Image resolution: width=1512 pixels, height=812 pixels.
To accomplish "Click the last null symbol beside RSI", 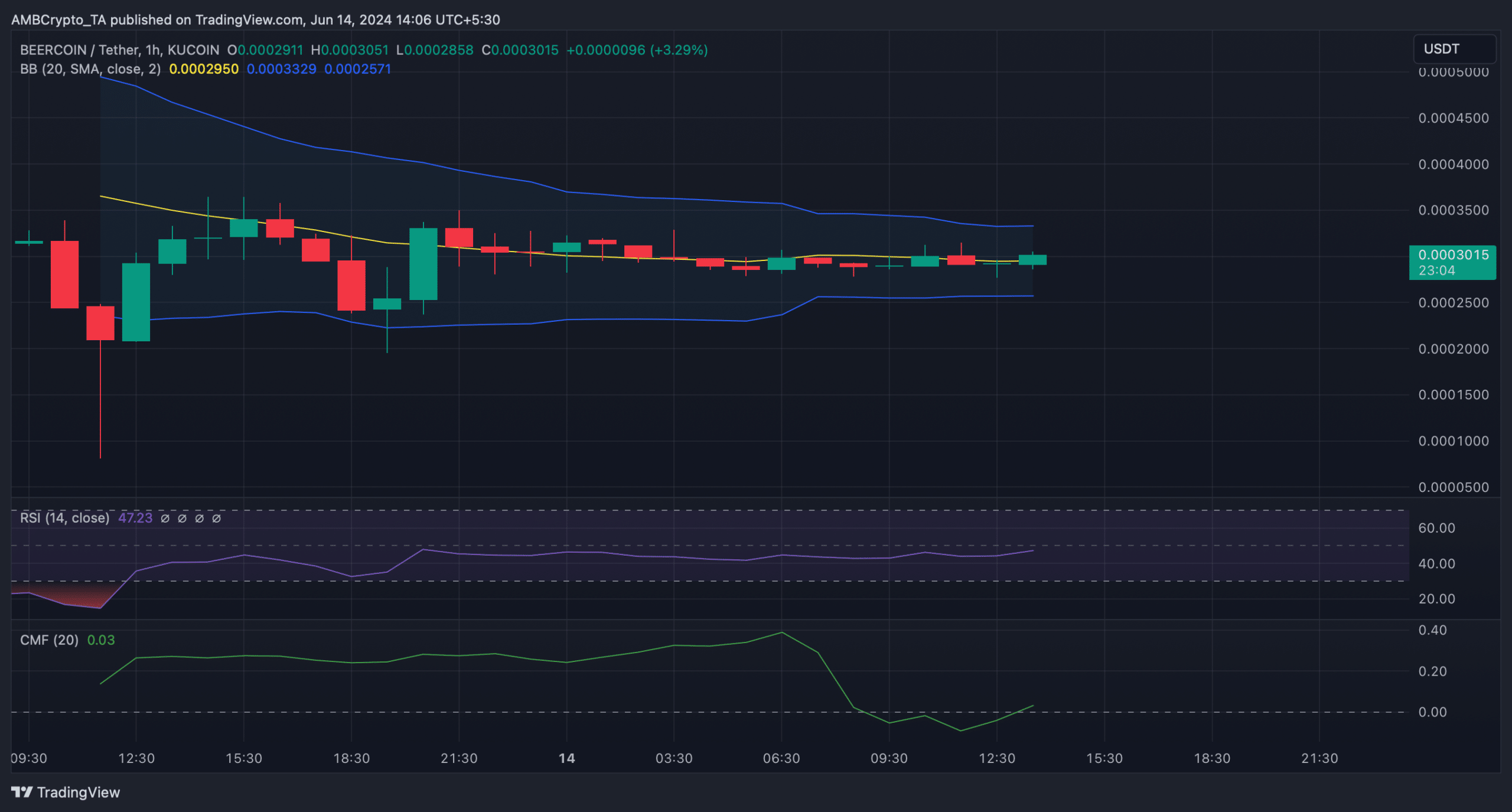I will click(x=216, y=518).
